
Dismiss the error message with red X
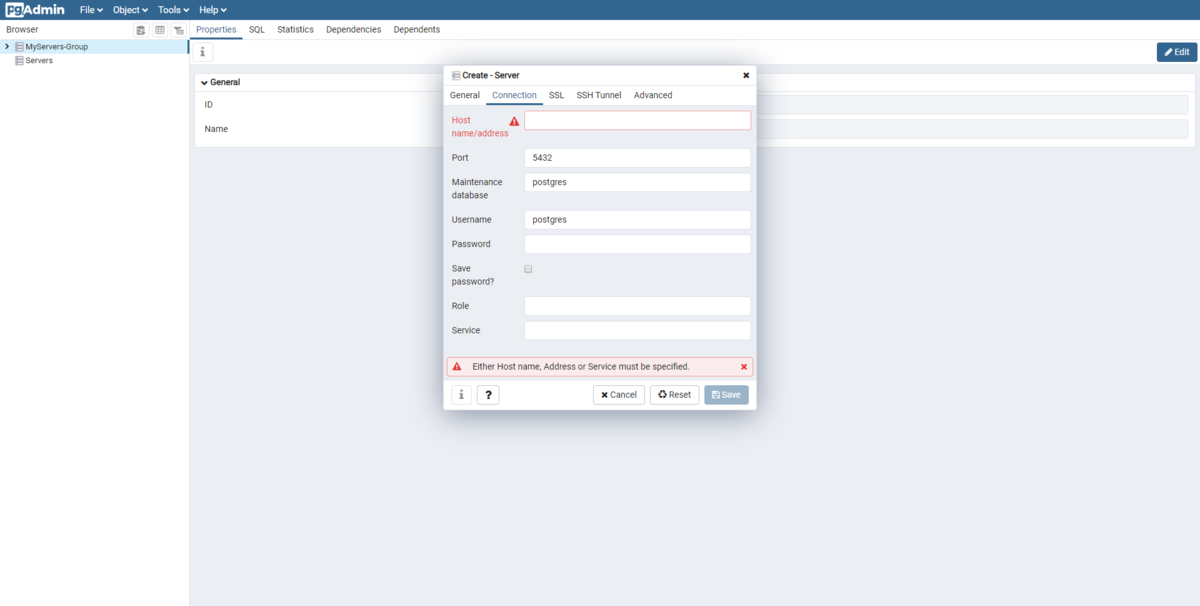point(744,367)
